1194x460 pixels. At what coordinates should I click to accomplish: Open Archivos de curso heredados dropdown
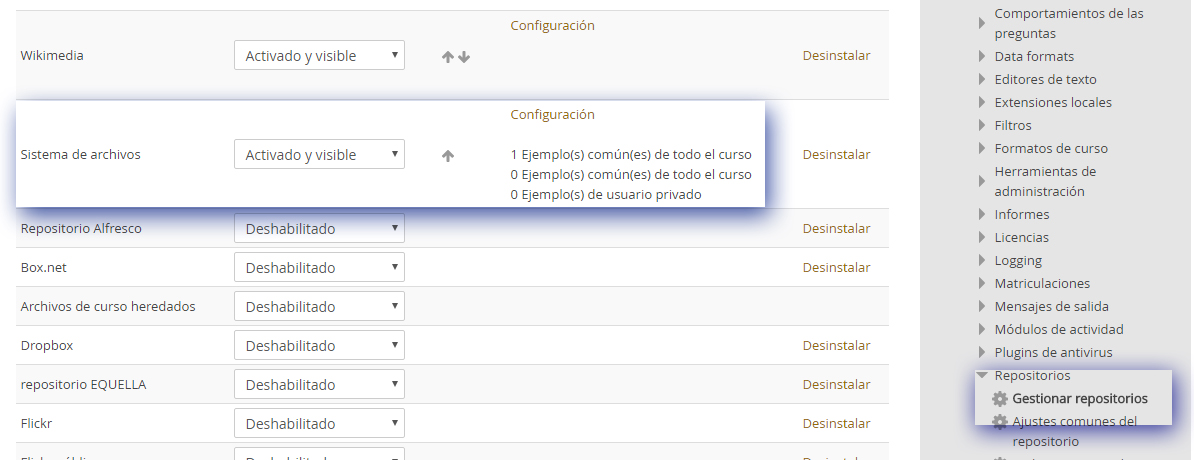coord(319,307)
